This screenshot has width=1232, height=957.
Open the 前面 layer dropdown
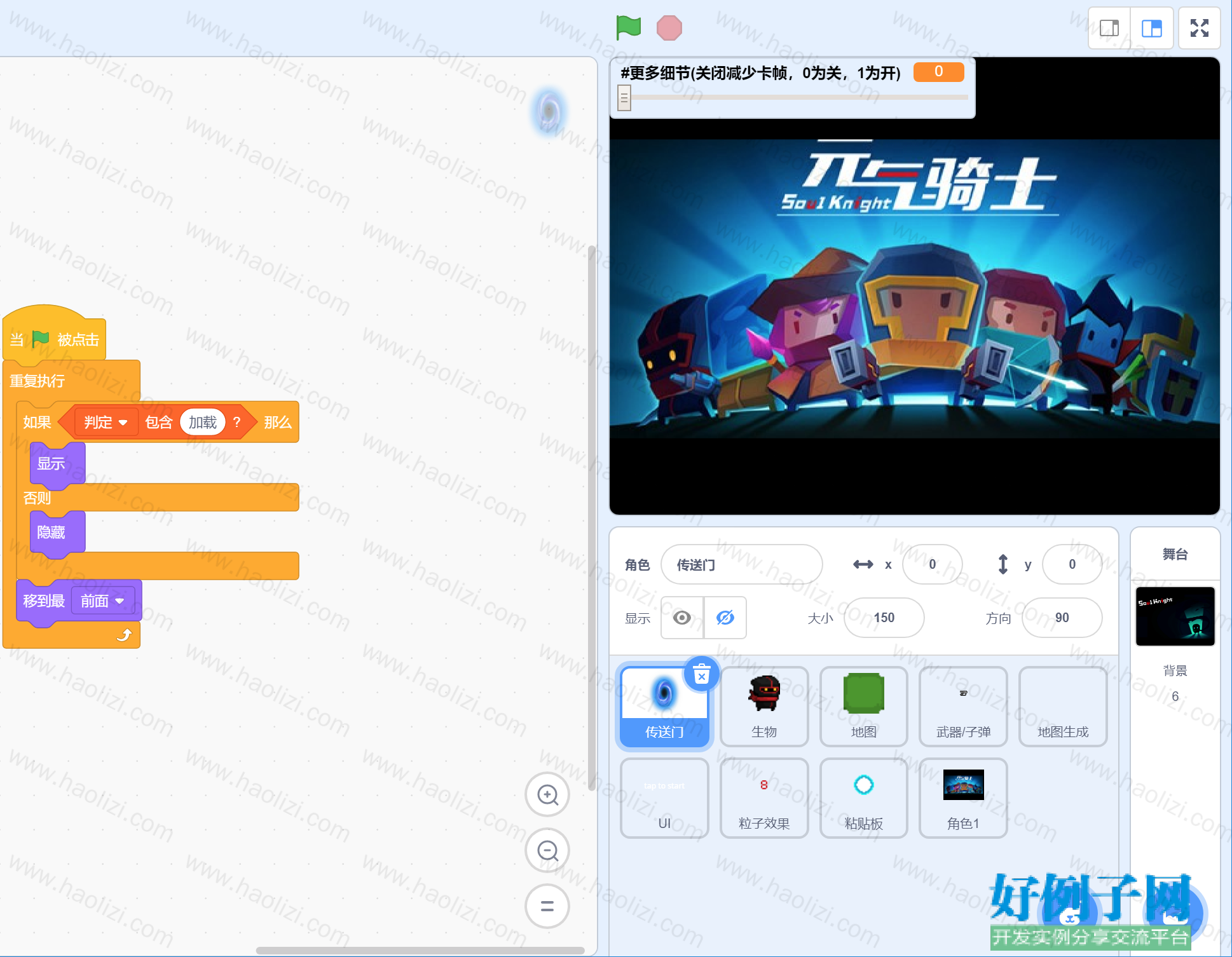(x=103, y=601)
